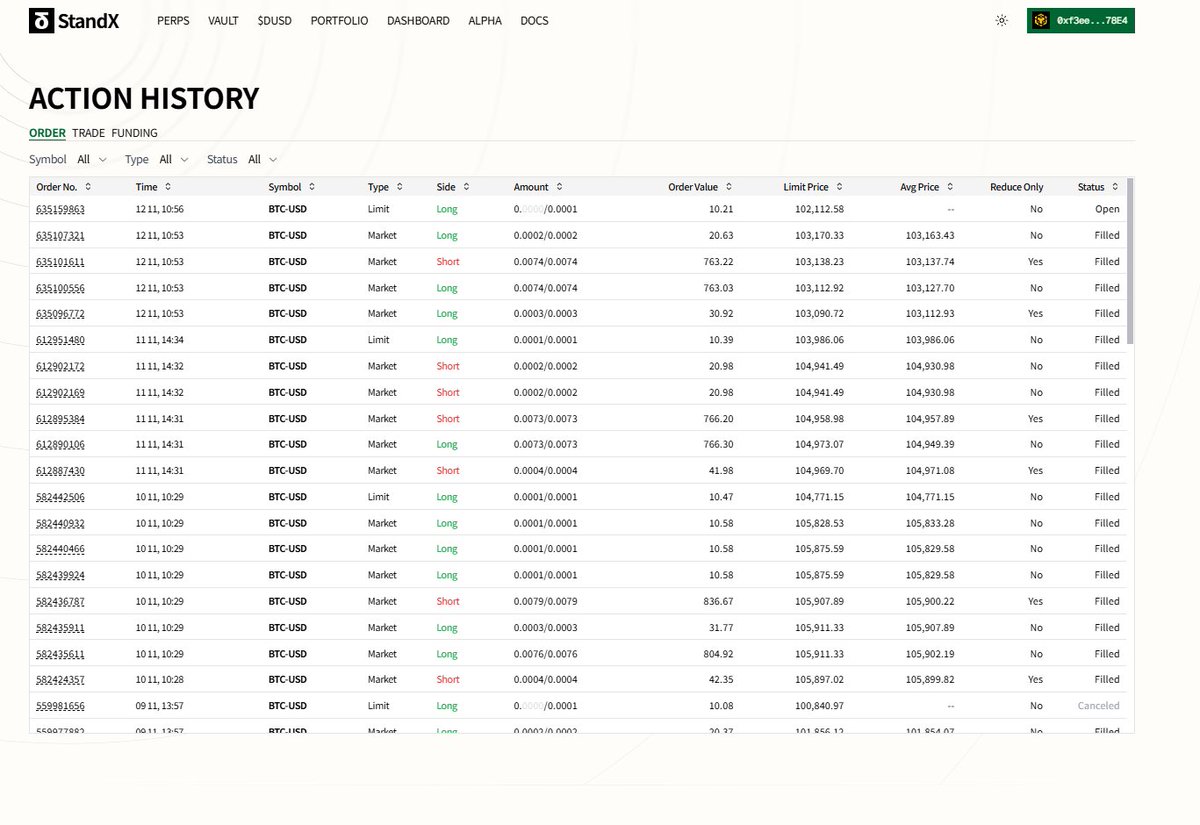Click amount 0.0079/0.0079
Viewport: 1200px width, 825px height.
point(545,602)
